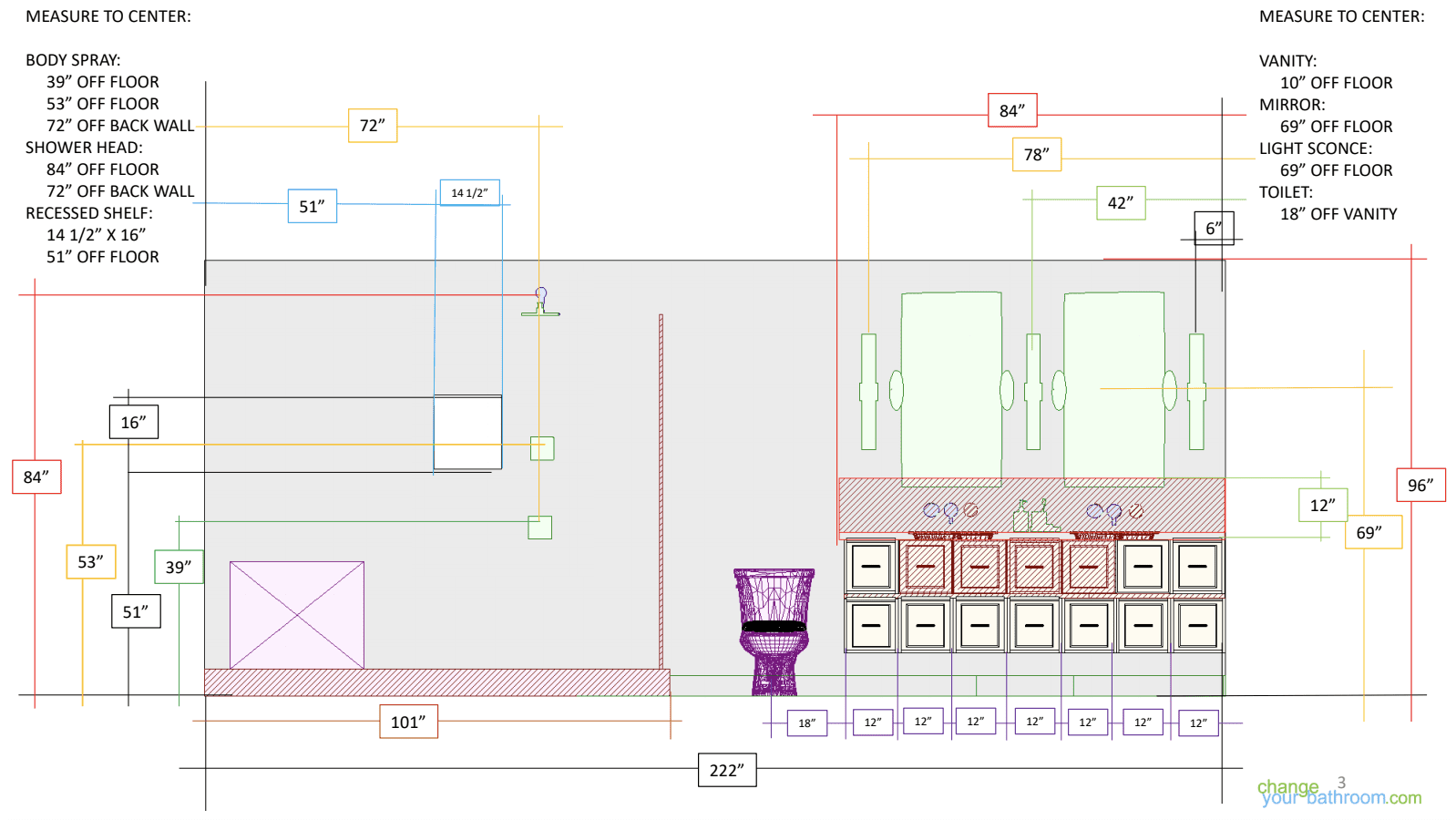Click the 53" OFF FLOOR note
This screenshot has height=820, width=1456.
point(103,104)
